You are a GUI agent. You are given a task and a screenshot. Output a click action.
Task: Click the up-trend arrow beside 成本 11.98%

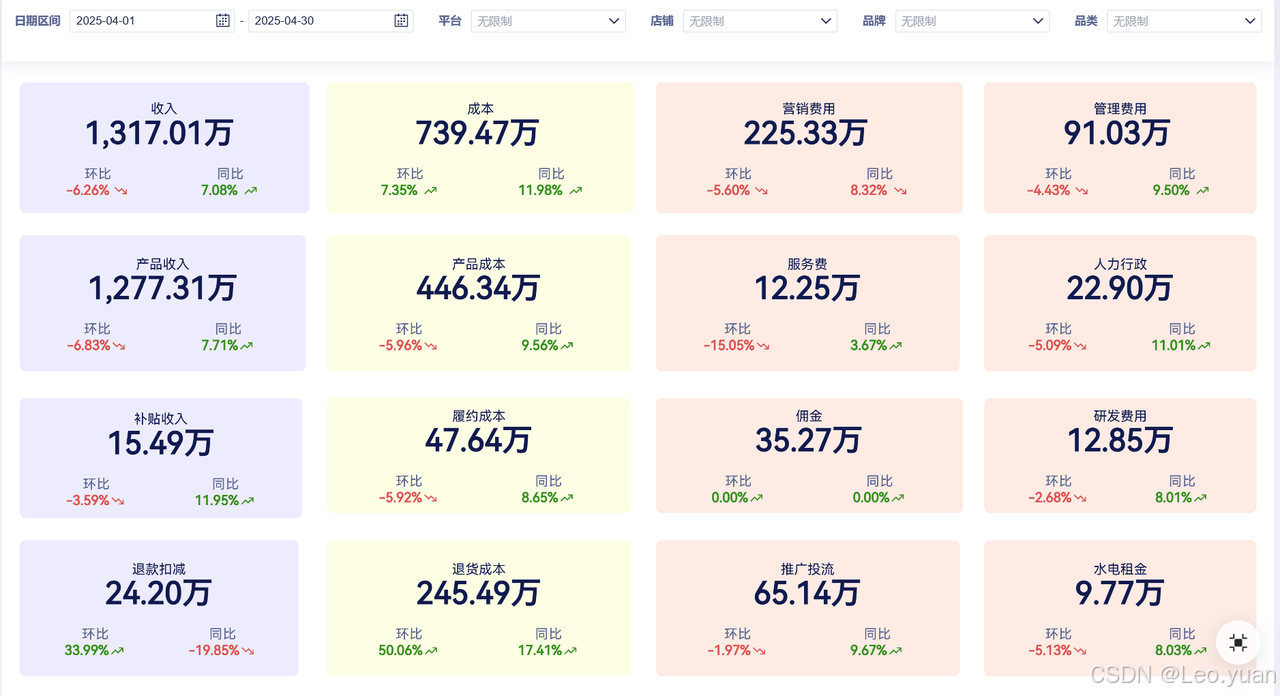tap(576, 190)
